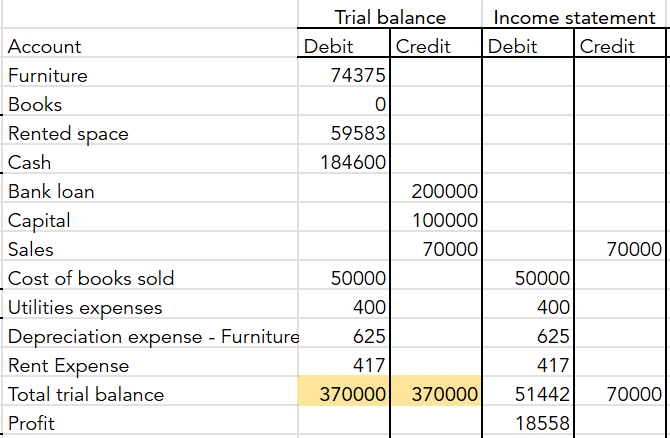Click the 'Total trial balance' label cell

tap(150, 391)
